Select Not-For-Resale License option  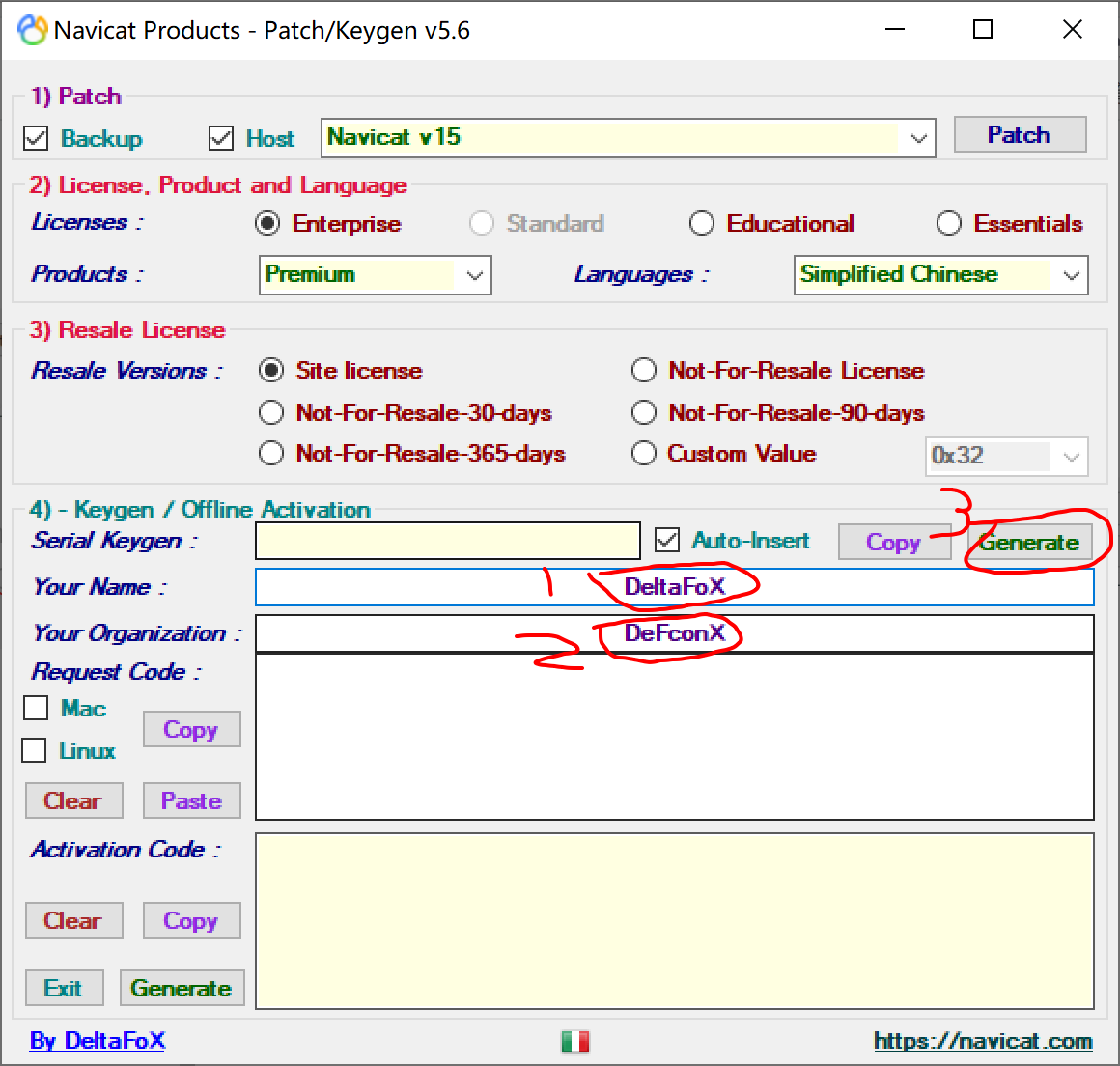[x=644, y=370]
